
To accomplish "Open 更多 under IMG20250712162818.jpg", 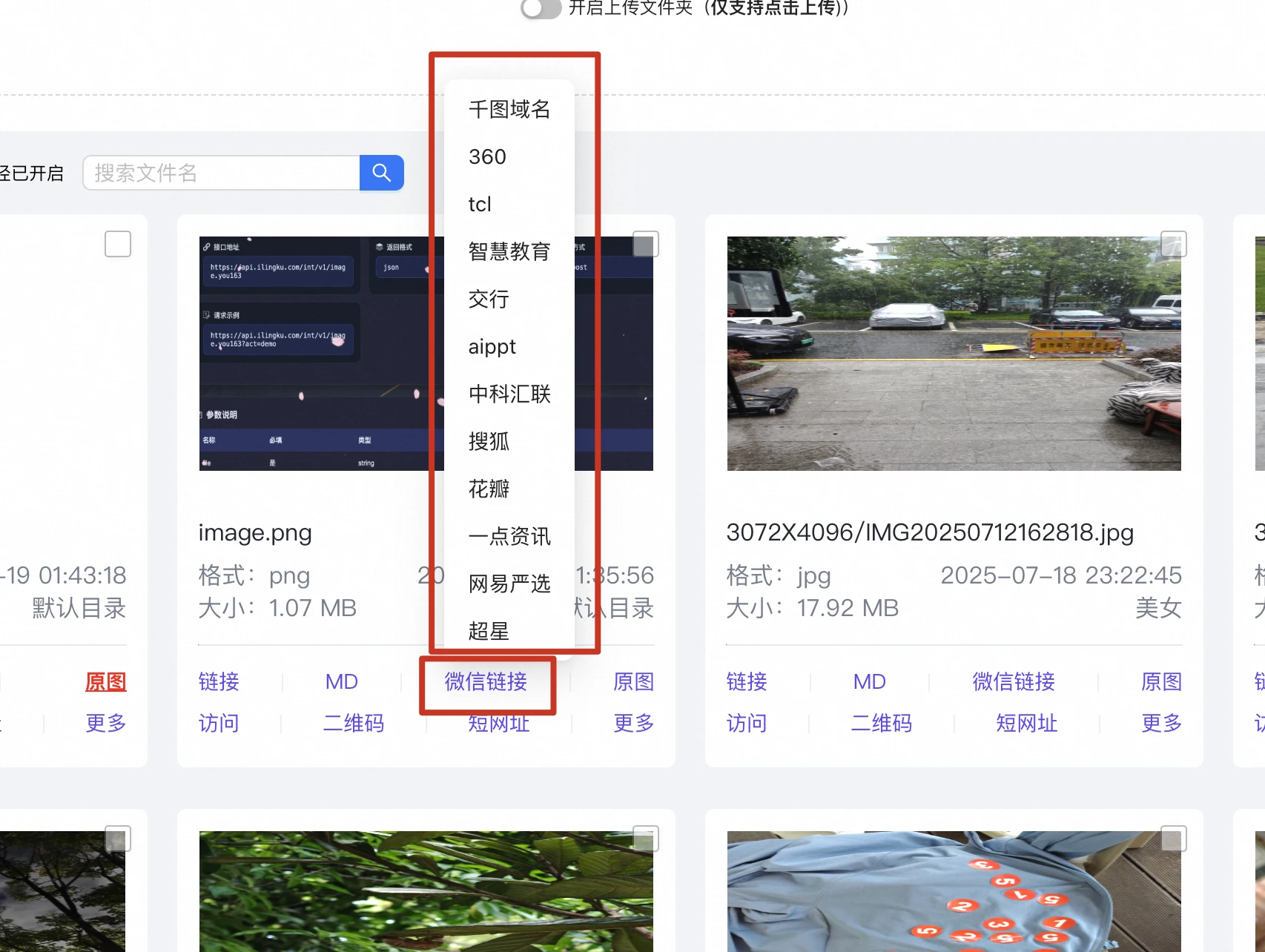I will click(x=1162, y=723).
